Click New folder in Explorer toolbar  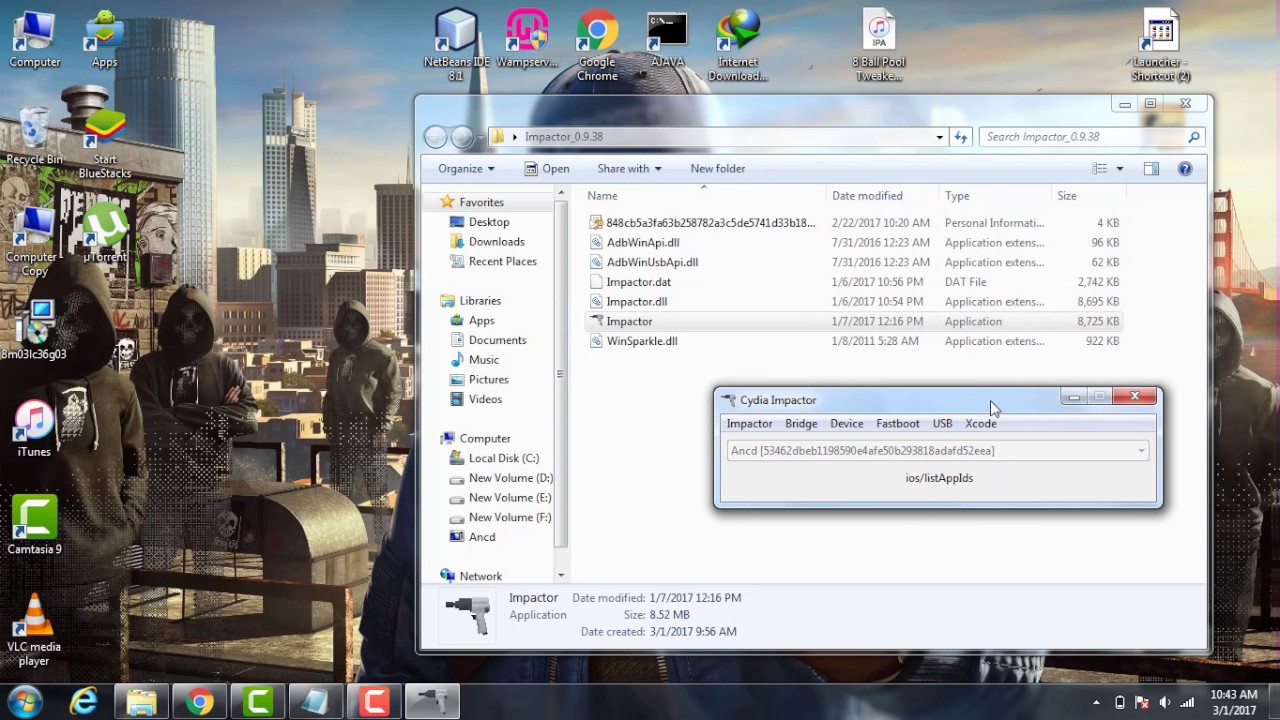[718, 169]
